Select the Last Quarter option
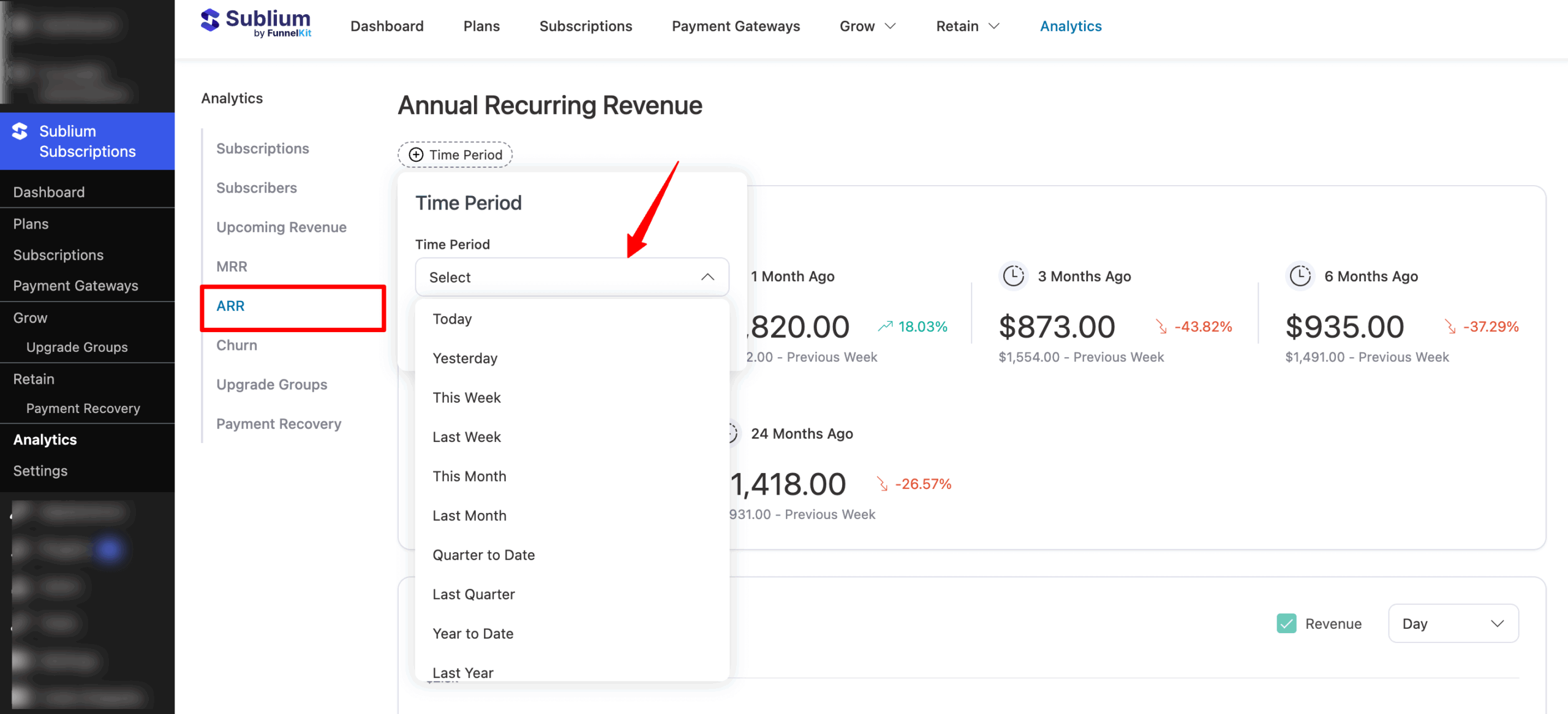 coord(473,594)
